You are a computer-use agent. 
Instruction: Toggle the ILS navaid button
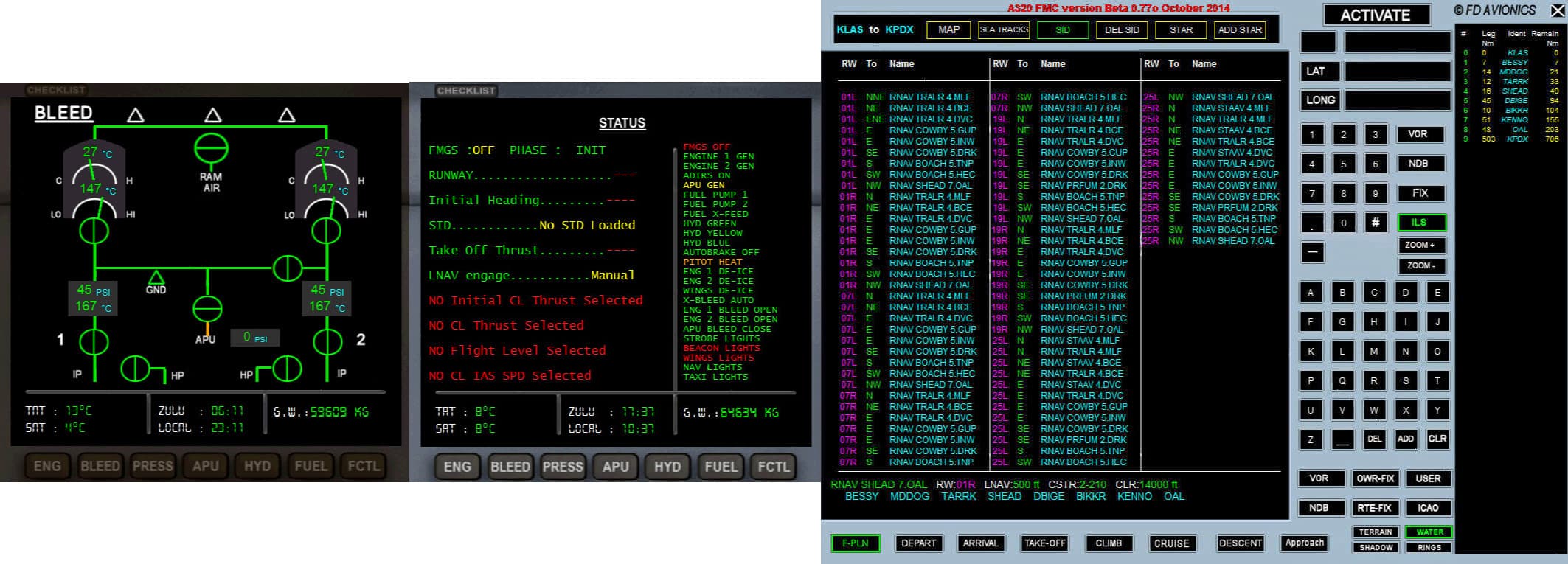[1420, 223]
